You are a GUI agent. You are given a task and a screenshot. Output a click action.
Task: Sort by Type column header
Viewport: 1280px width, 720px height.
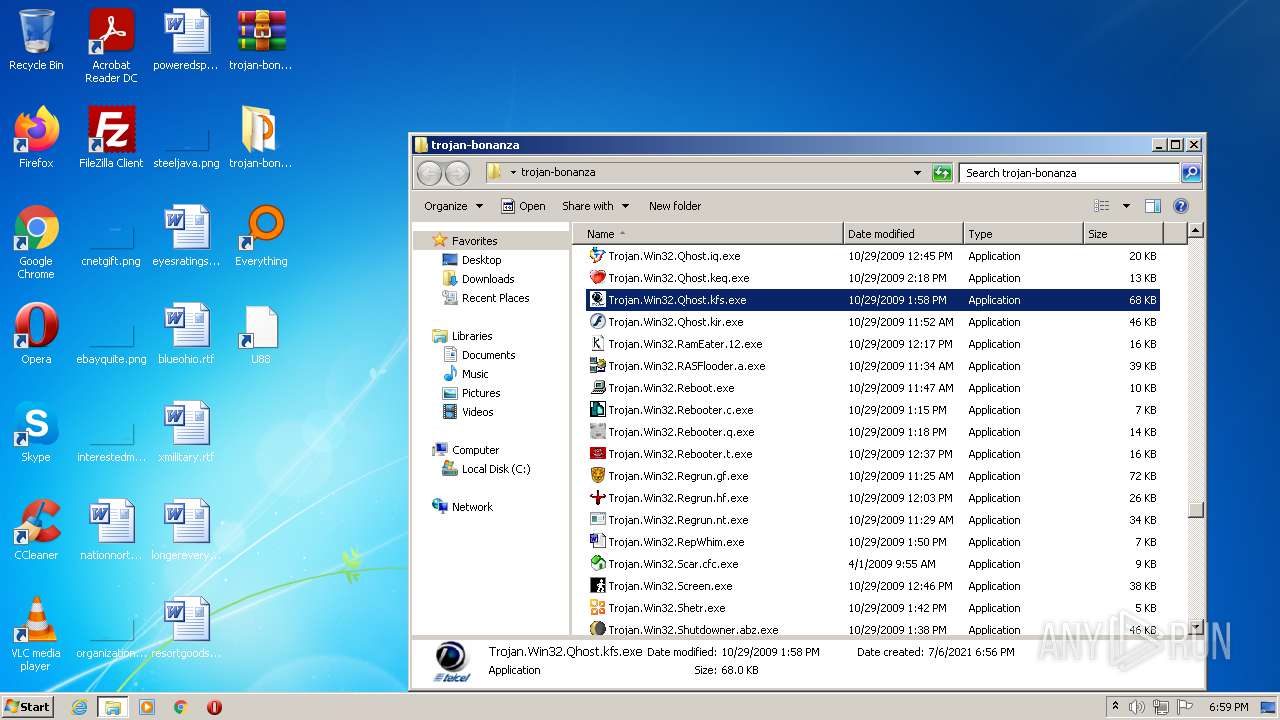point(1023,234)
